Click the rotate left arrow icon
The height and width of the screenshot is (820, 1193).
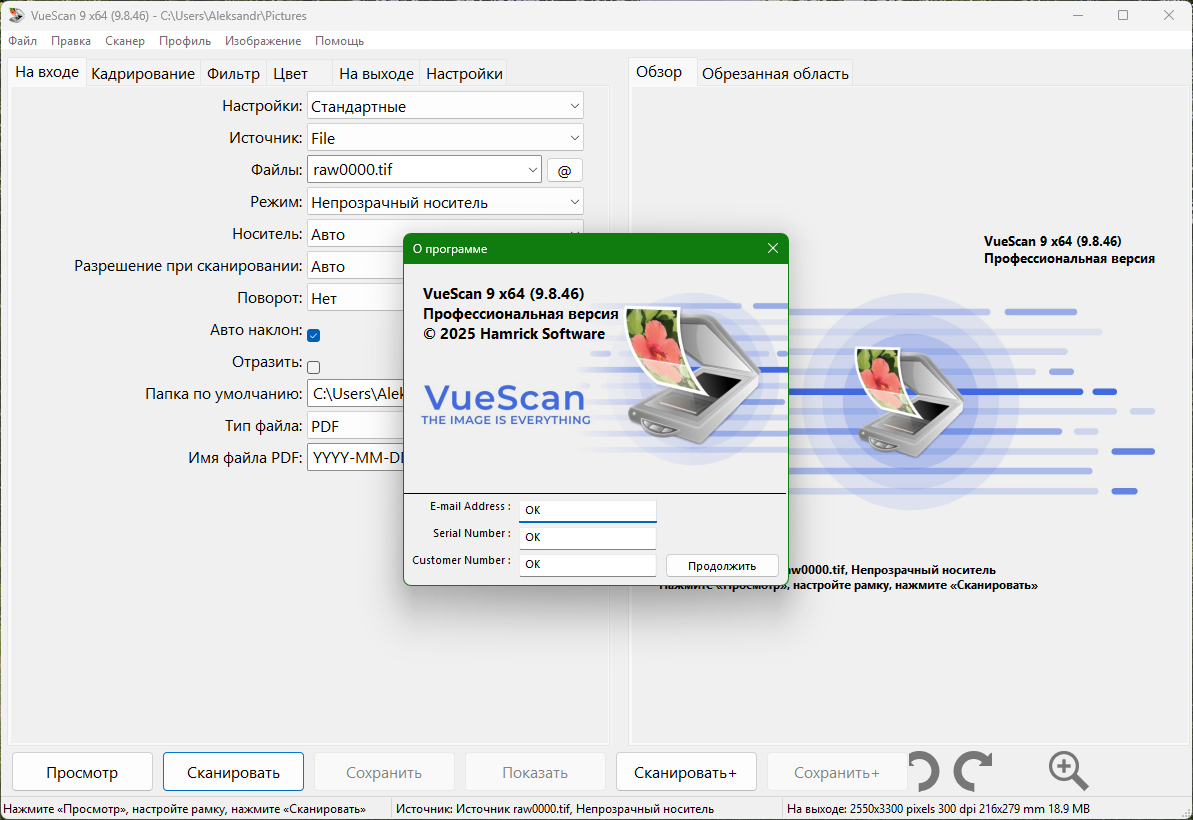(x=924, y=771)
